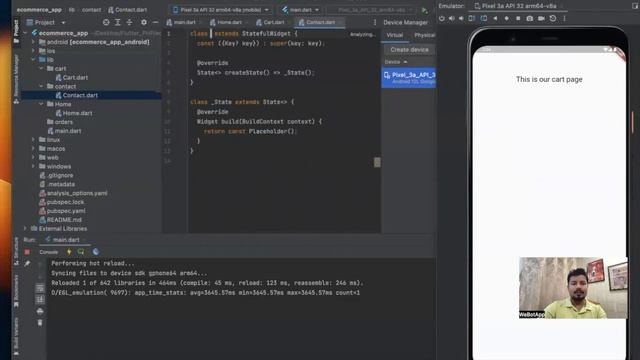
Task: Open Cart.dart in project tree
Action: pyautogui.click(x=71, y=78)
